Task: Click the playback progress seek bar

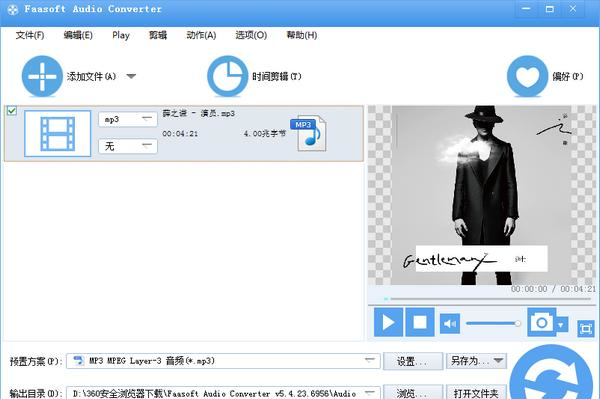Action: [488, 299]
